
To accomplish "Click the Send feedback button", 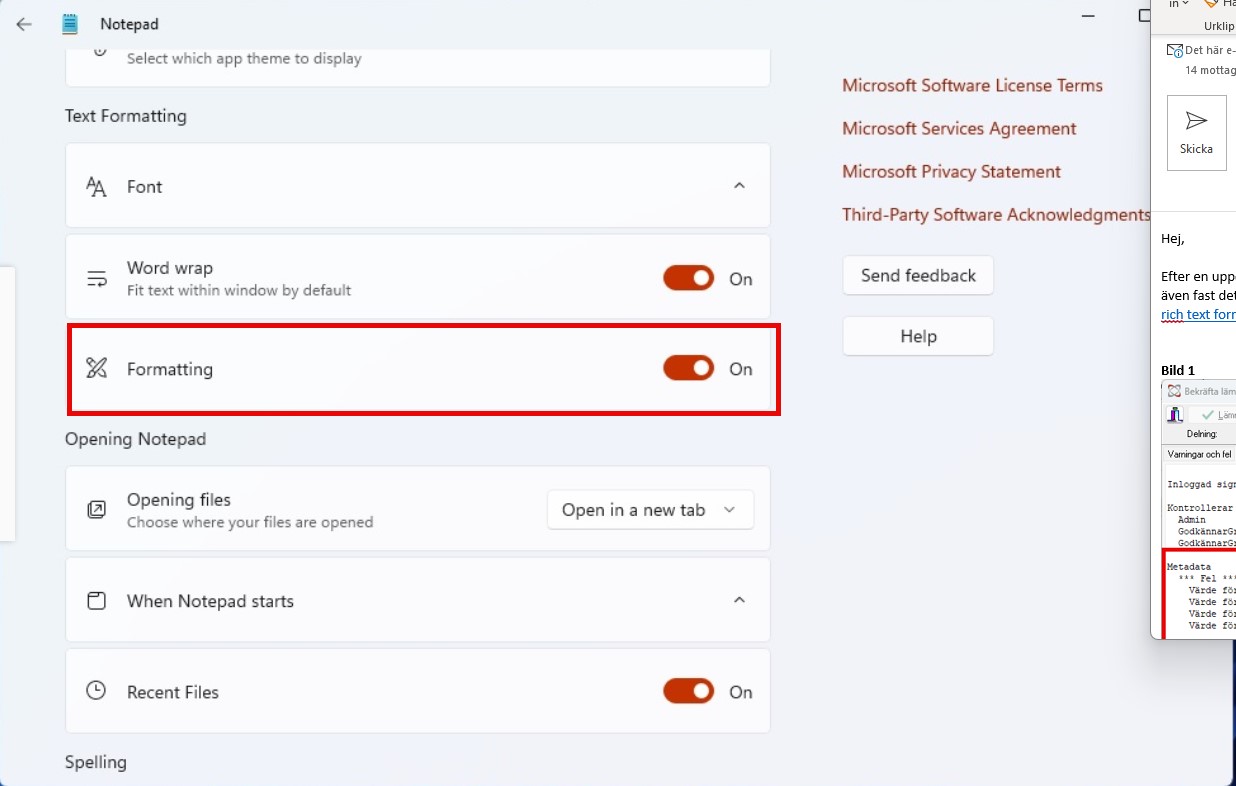I will point(918,275).
